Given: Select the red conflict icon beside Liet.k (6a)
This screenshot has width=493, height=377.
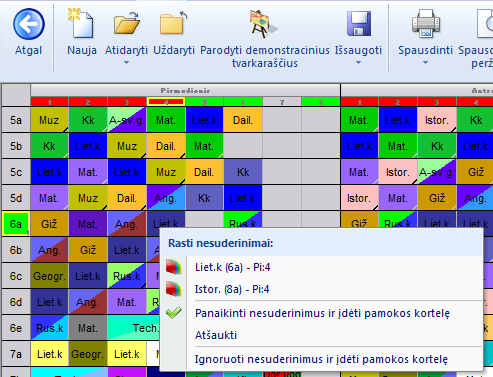Looking at the screenshot, I should [x=174, y=267].
